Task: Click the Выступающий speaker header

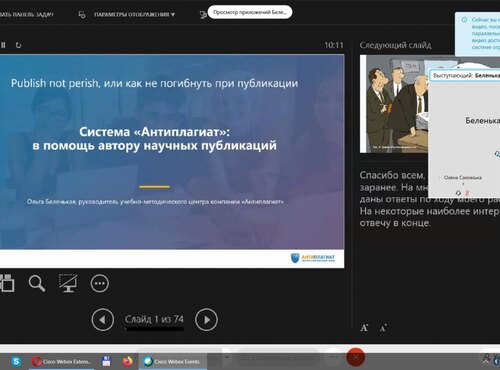Action: tap(466, 75)
